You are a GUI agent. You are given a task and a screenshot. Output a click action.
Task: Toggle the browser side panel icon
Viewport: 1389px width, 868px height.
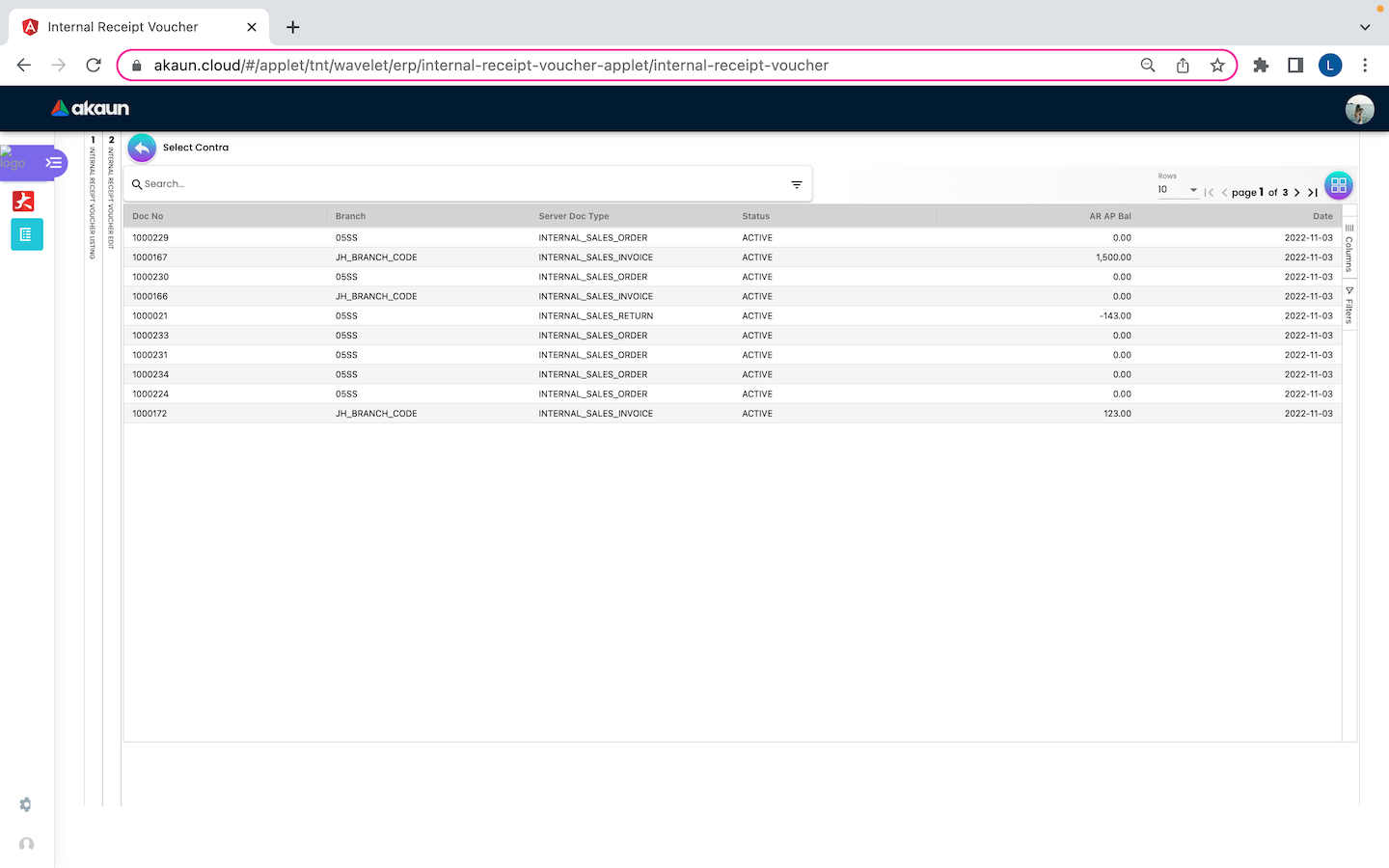[x=1295, y=65]
